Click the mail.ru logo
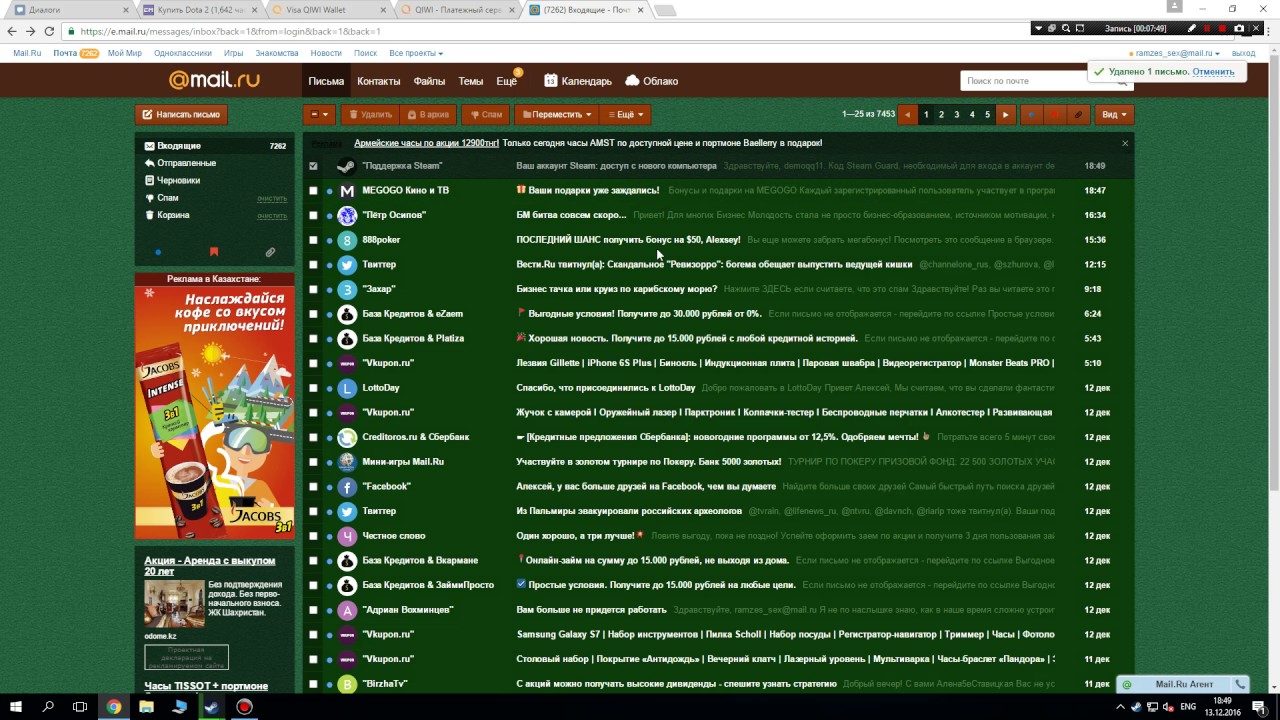The image size is (1280, 720). point(214,80)
